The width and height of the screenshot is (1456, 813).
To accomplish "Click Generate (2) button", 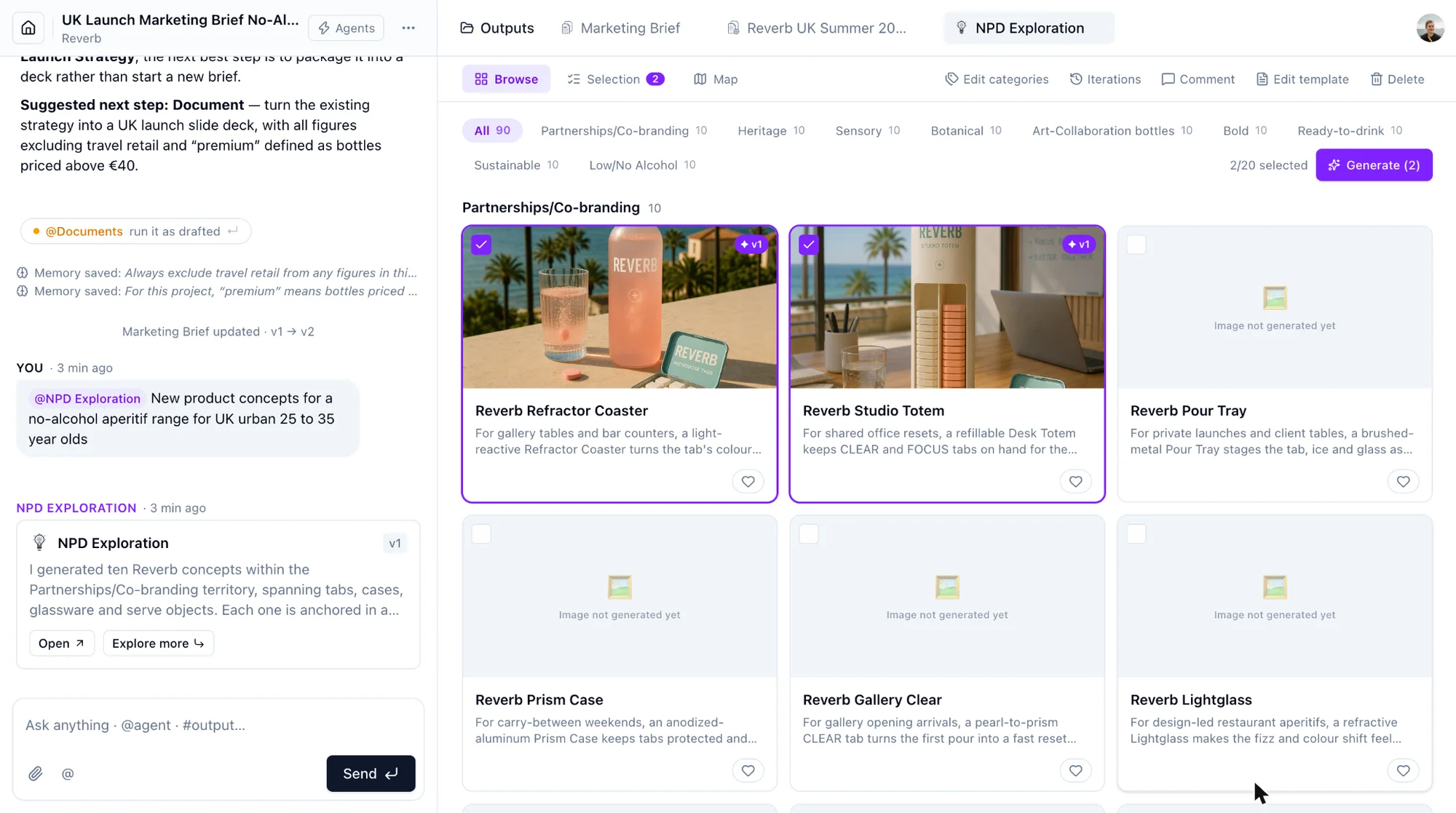I will click(1374, 165).
